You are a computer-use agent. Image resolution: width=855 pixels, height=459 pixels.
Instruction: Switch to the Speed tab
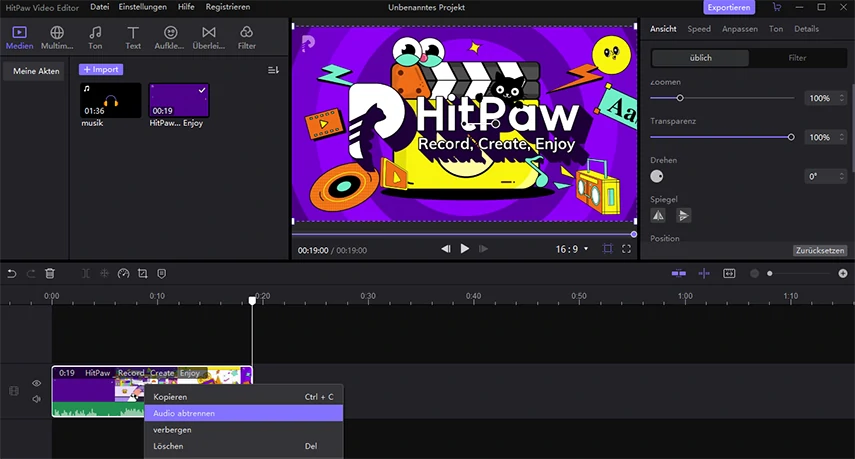(x=699, y=29)
